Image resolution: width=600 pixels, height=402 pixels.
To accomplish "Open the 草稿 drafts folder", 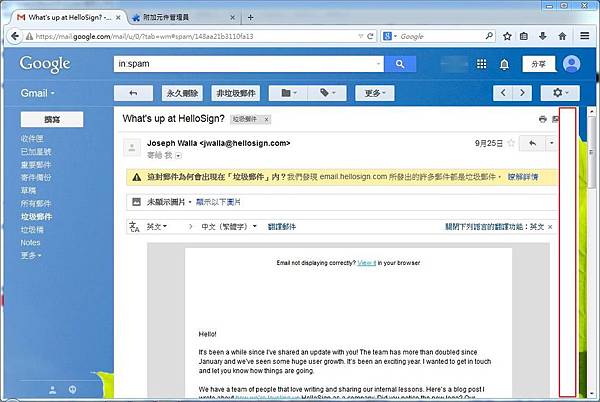I will point(28,190).
